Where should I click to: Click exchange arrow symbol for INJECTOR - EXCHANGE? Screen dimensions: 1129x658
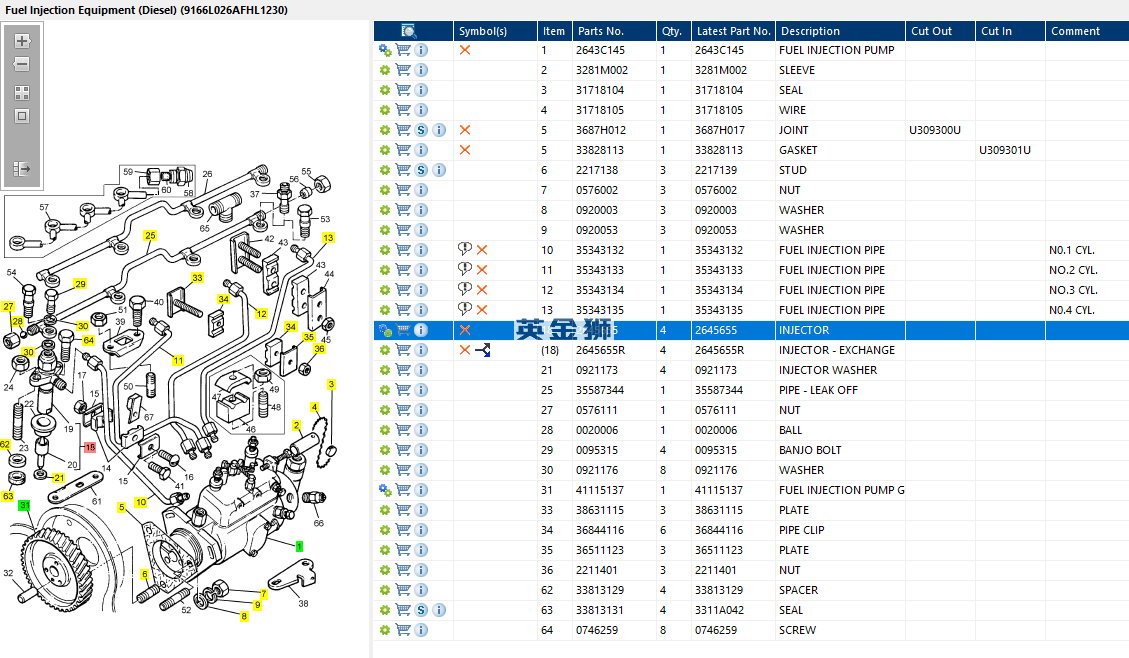coord(483,350)
